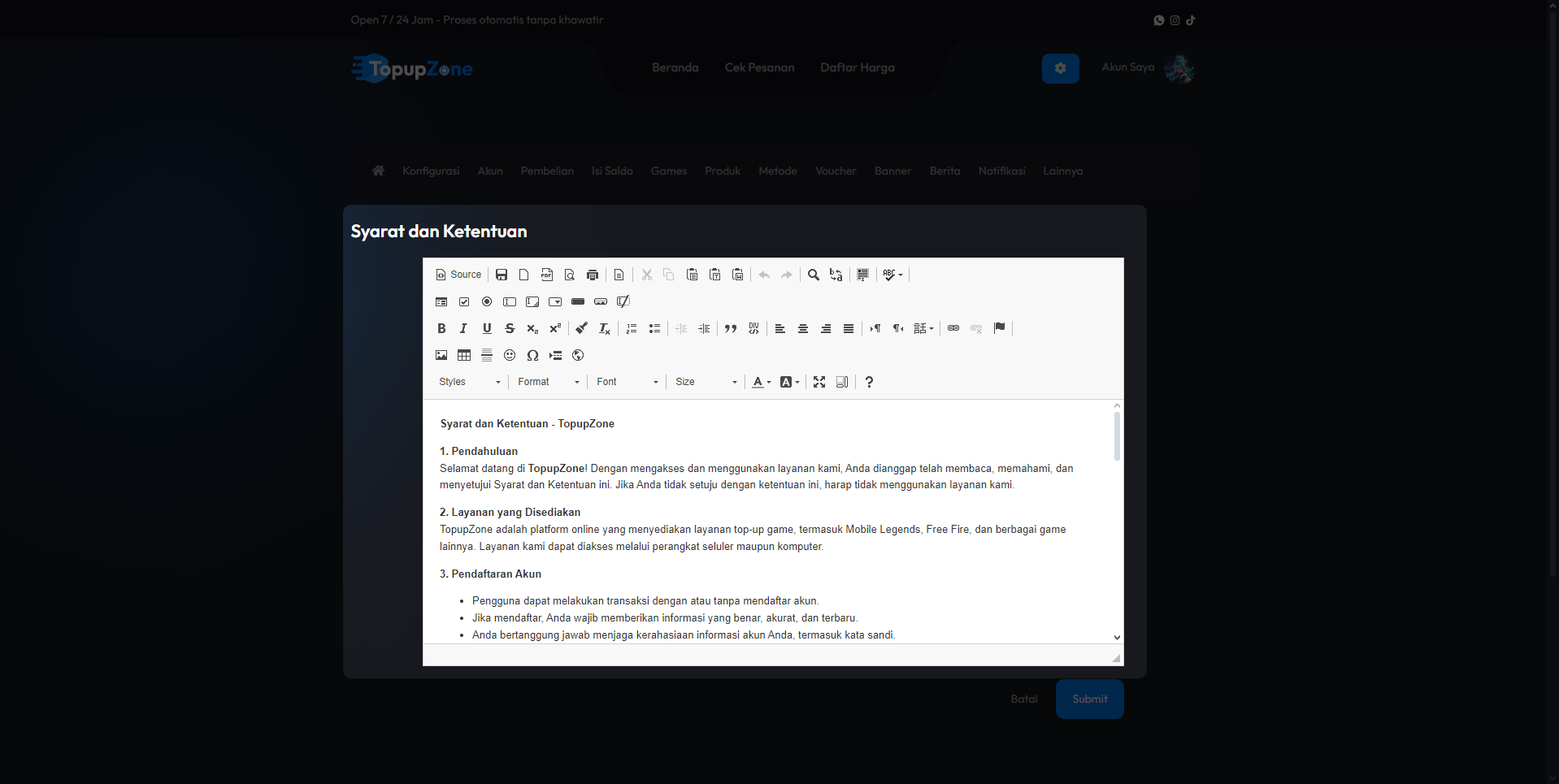Screen dimensions: 1559x784
Task: Insert a text field form element
Action: (x=510, y=301)
